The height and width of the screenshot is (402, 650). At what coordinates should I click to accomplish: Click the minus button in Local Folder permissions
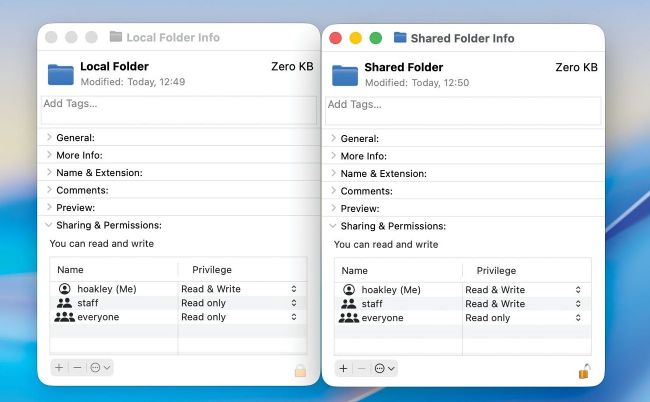78,367
